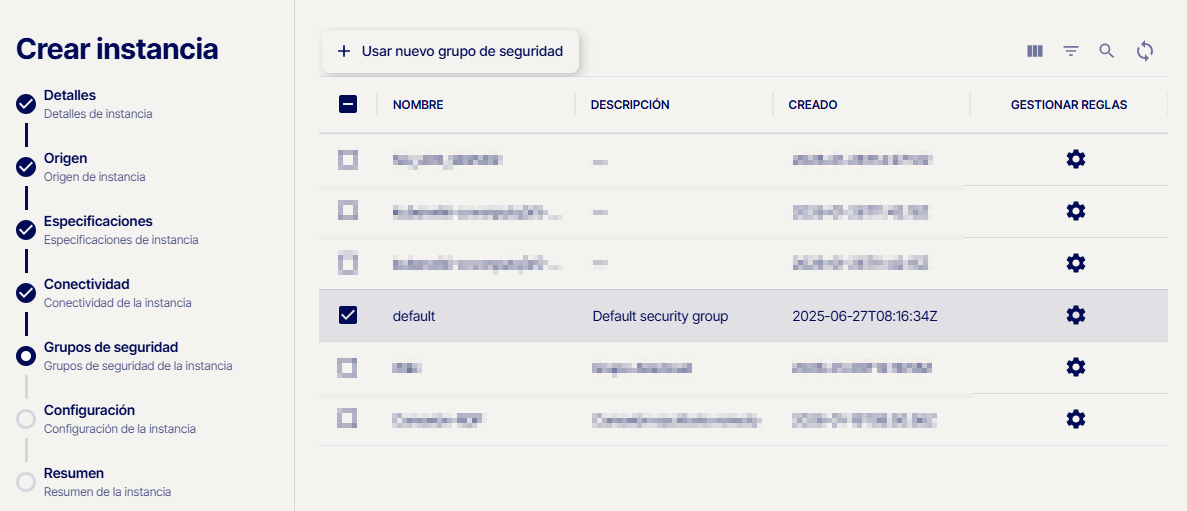Click Usar nuevo grupo de seguridad button
Viewport: 1187px width, 511px height.
pyautogui.click(x=450, y=51)
